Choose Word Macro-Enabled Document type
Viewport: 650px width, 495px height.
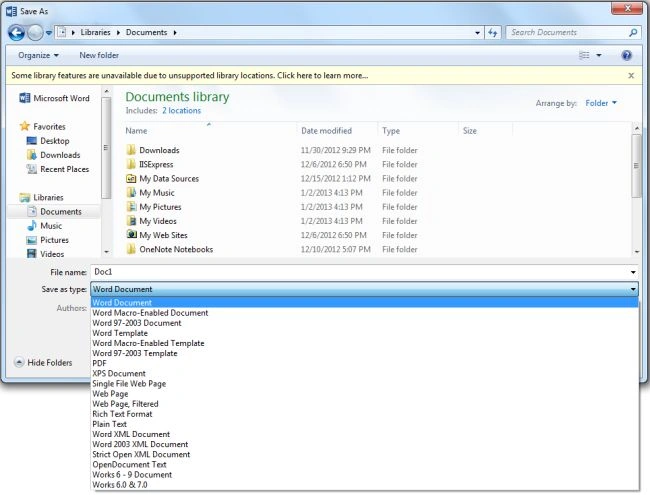[x=364, y=313]
